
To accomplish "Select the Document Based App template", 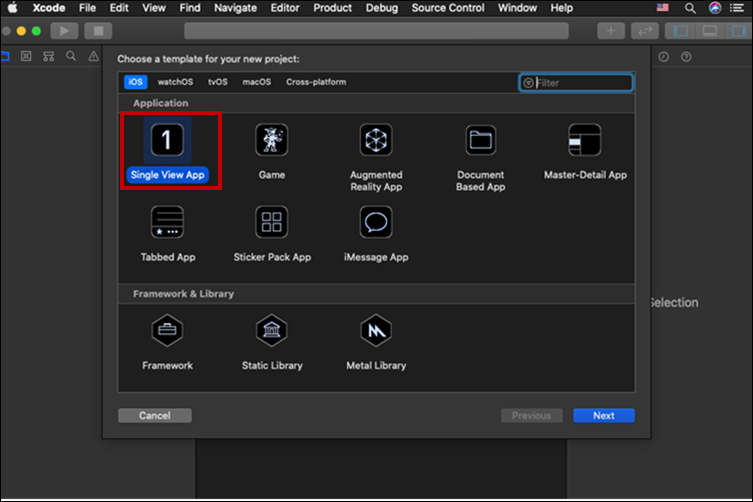I will click(480, 157).
